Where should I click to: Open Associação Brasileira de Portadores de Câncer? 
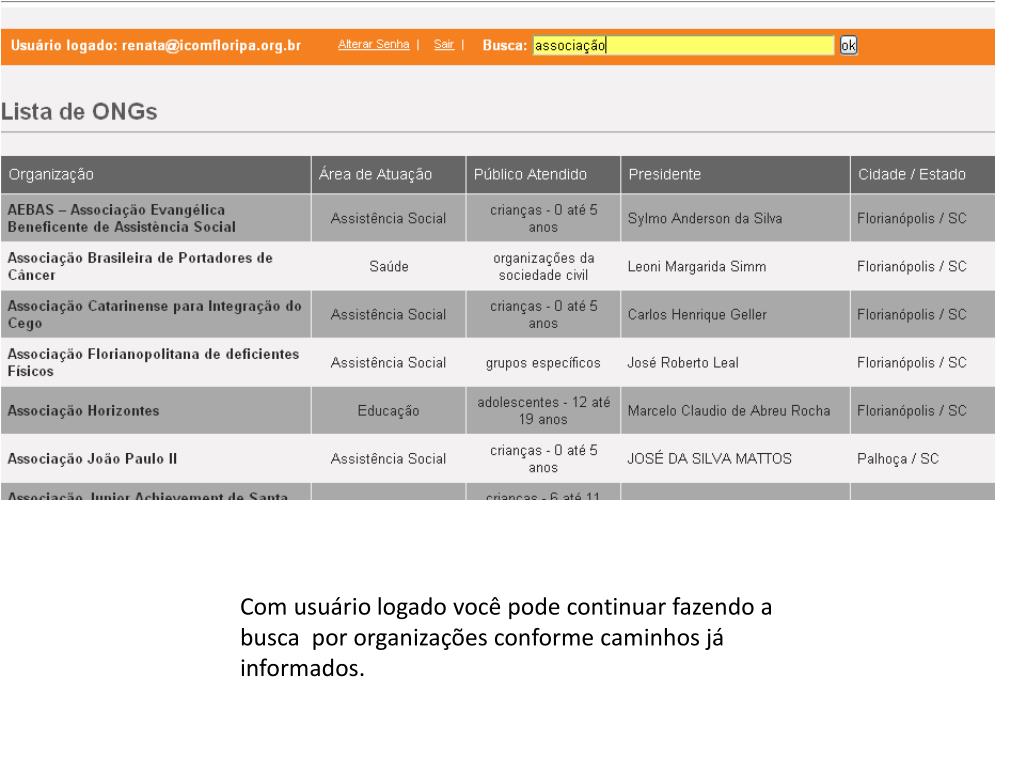click(140, 266)
